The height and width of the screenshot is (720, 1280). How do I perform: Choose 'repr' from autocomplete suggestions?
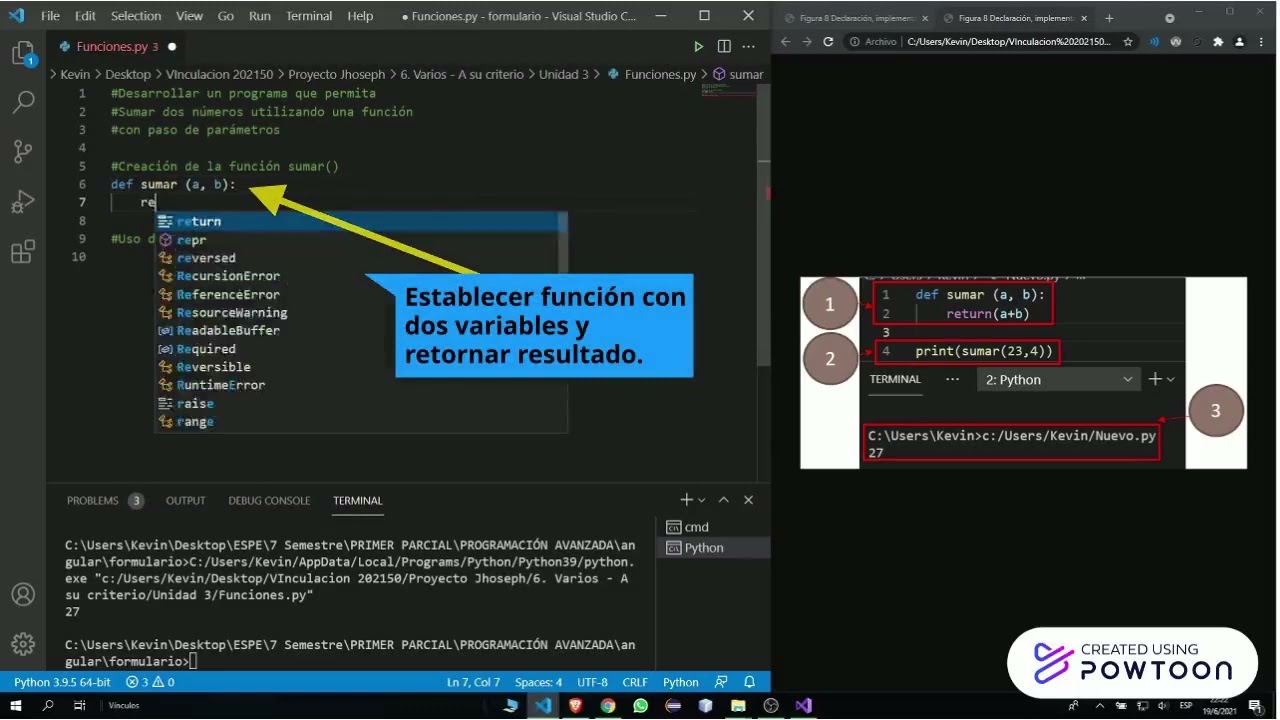pos(361,240)
